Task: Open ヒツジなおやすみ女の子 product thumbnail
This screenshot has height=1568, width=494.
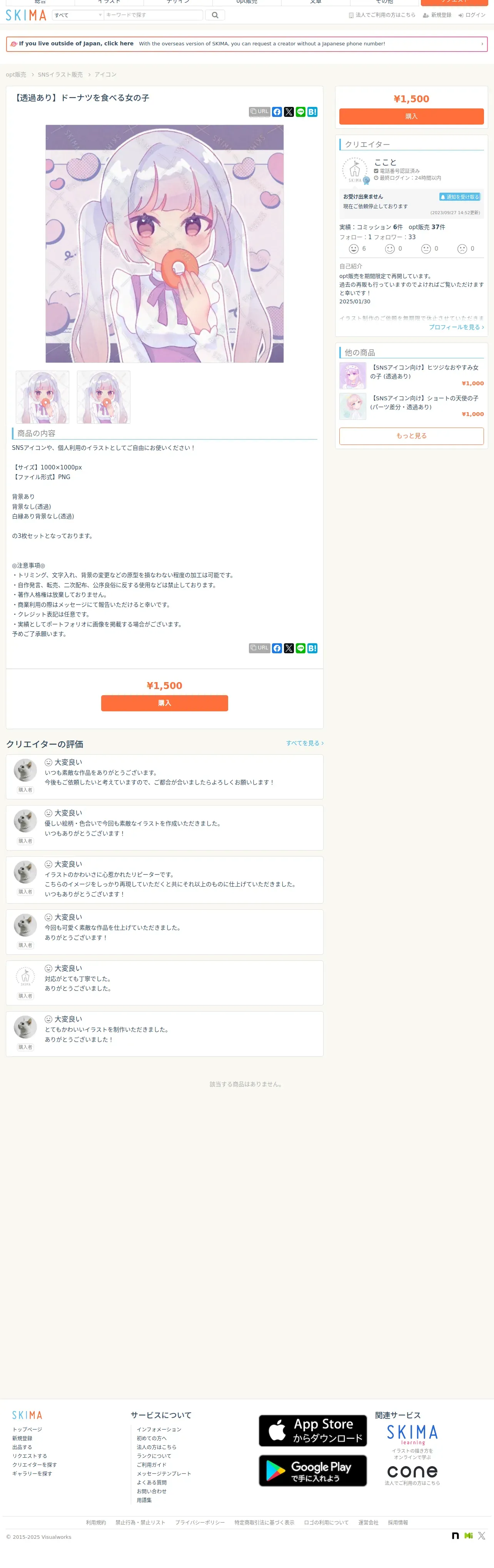Action: pos(353,376)
